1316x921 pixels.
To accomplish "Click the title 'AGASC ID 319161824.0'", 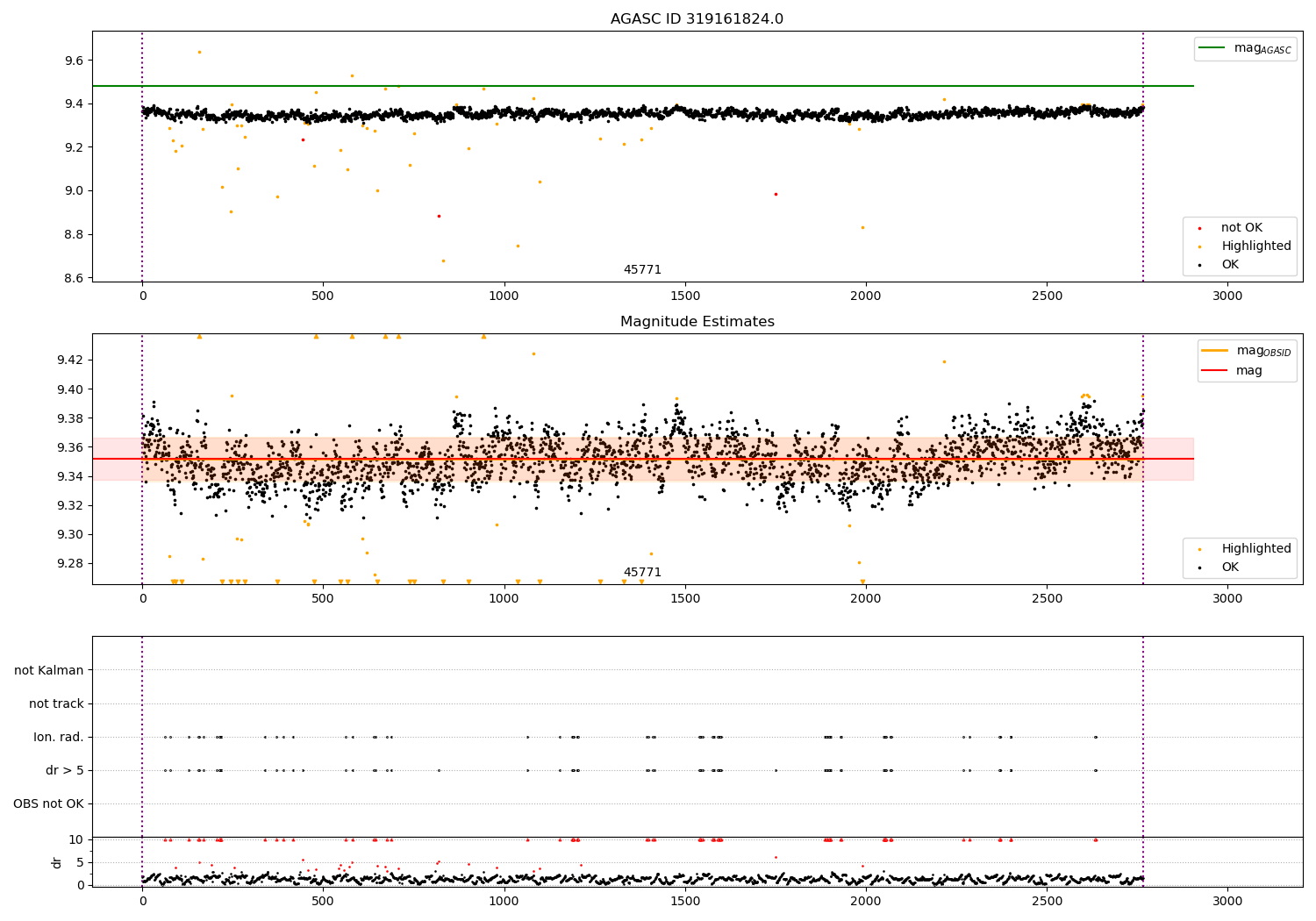I will 697,19.
